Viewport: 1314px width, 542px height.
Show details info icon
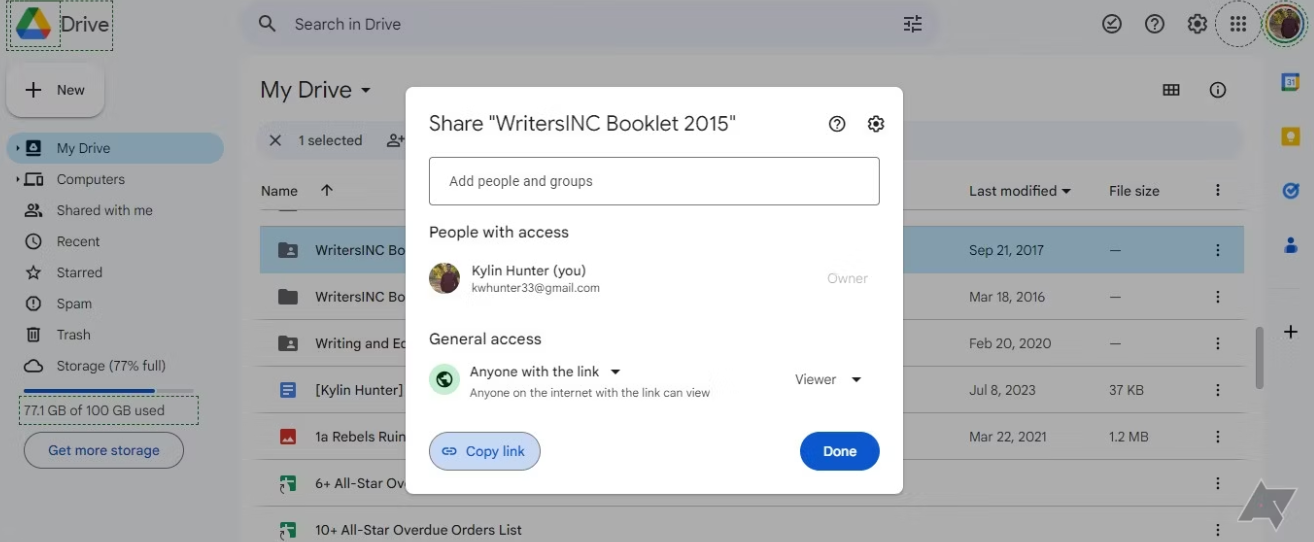(1218, 90)
